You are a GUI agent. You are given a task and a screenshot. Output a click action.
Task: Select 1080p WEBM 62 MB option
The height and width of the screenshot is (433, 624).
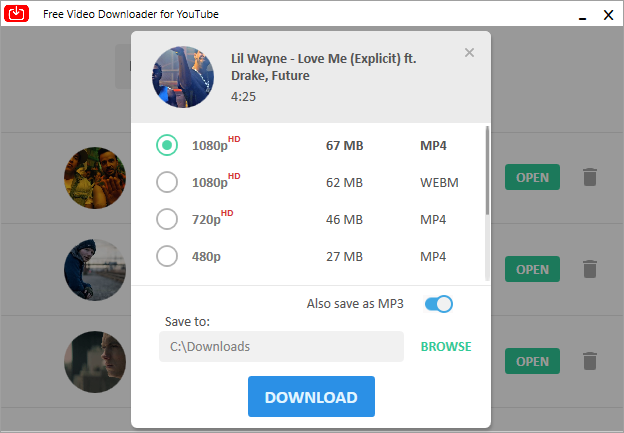coord(167,182)
